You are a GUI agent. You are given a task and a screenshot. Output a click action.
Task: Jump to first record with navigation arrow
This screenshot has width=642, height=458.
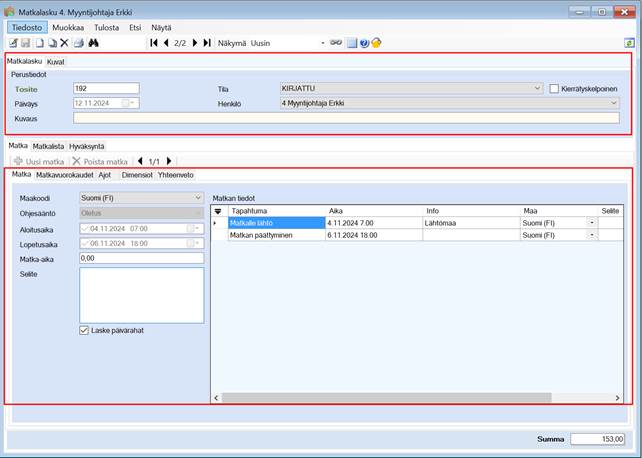[154, 44]
